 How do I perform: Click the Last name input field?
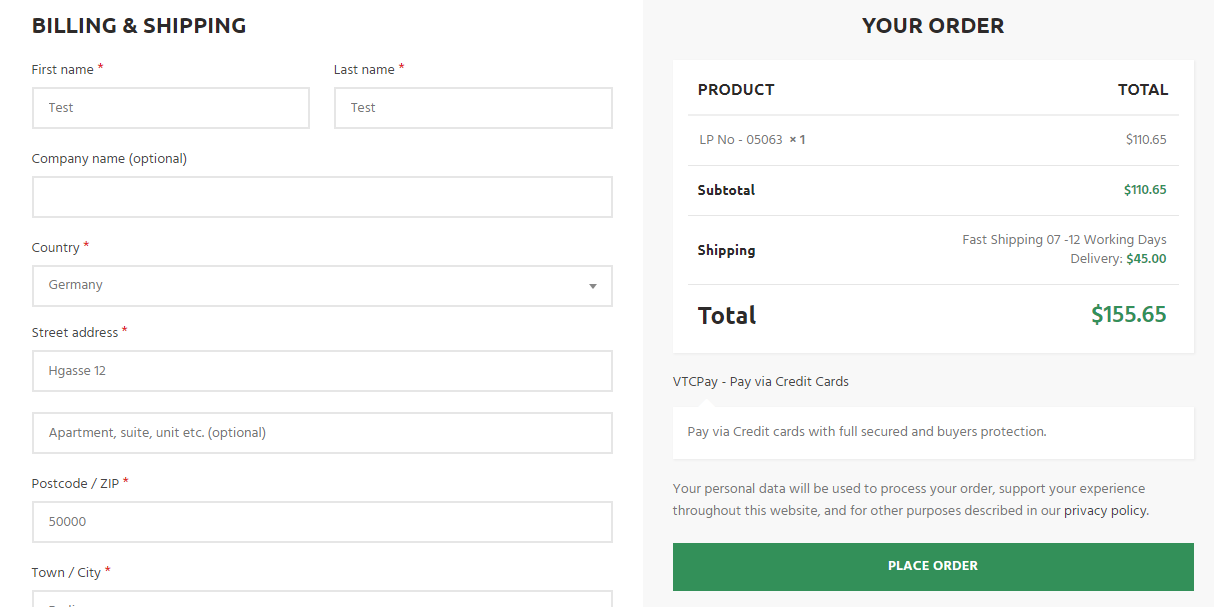pyautogui.click(x=472, y=108)
